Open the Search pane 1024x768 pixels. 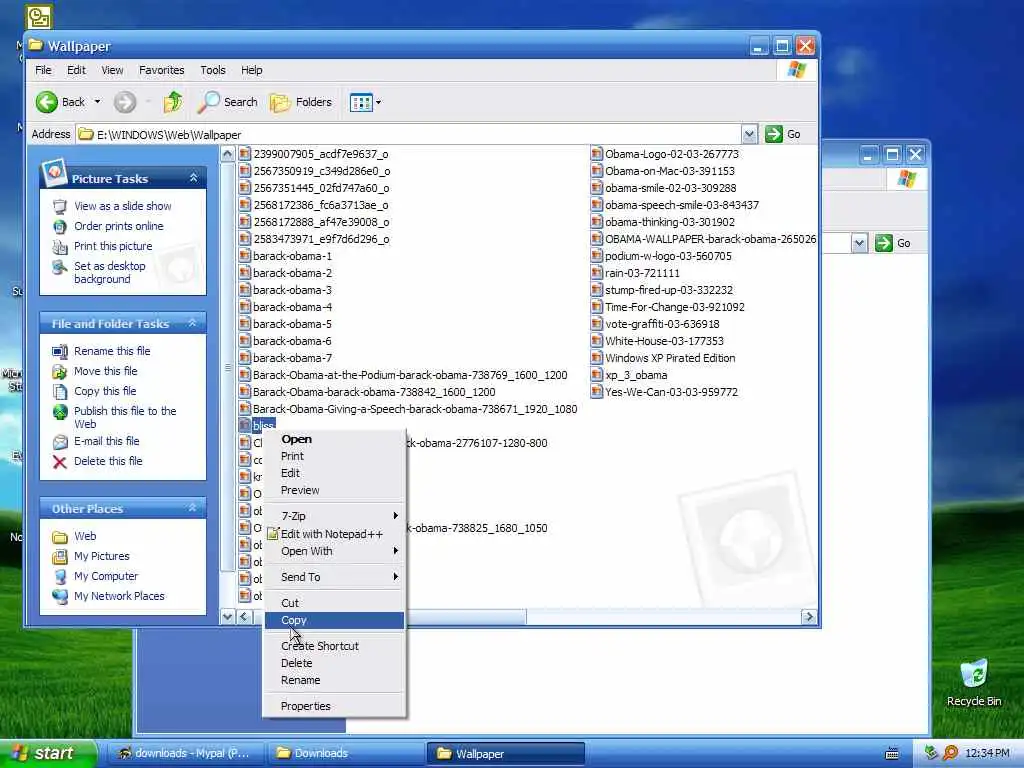point(228,102)
